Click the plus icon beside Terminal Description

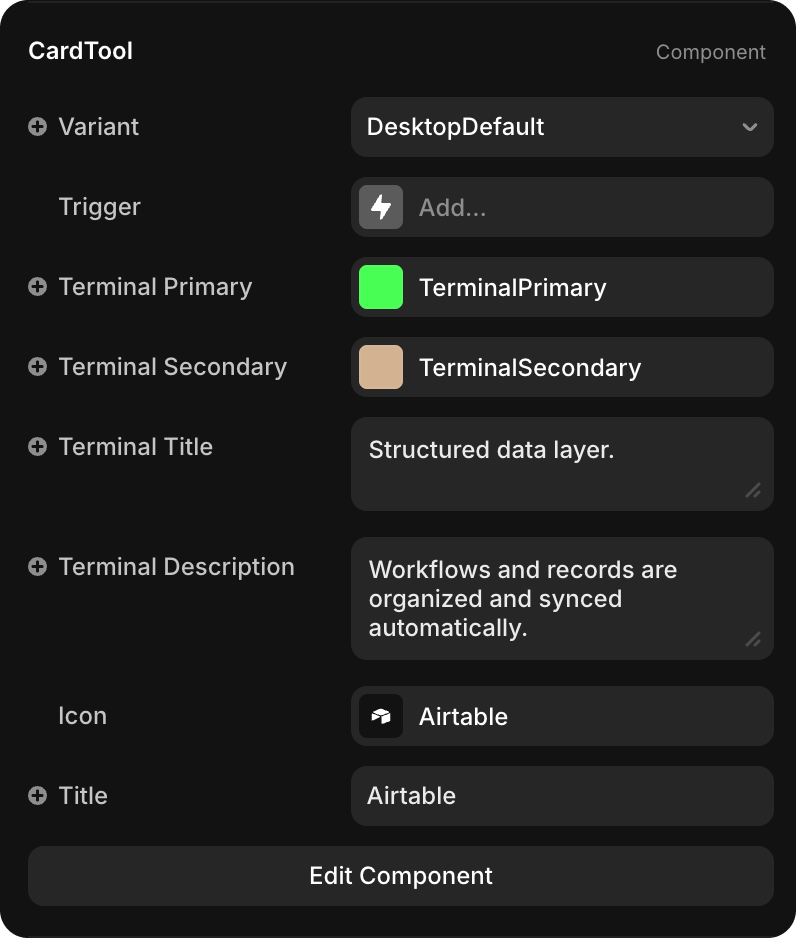pos(37,567)
